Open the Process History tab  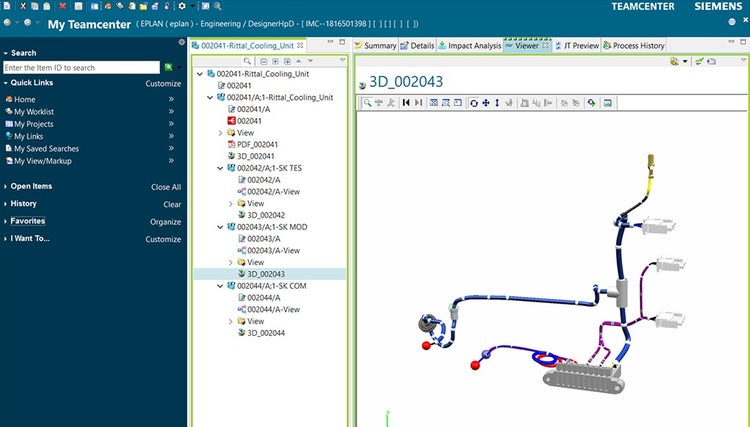tap(638, 46)
